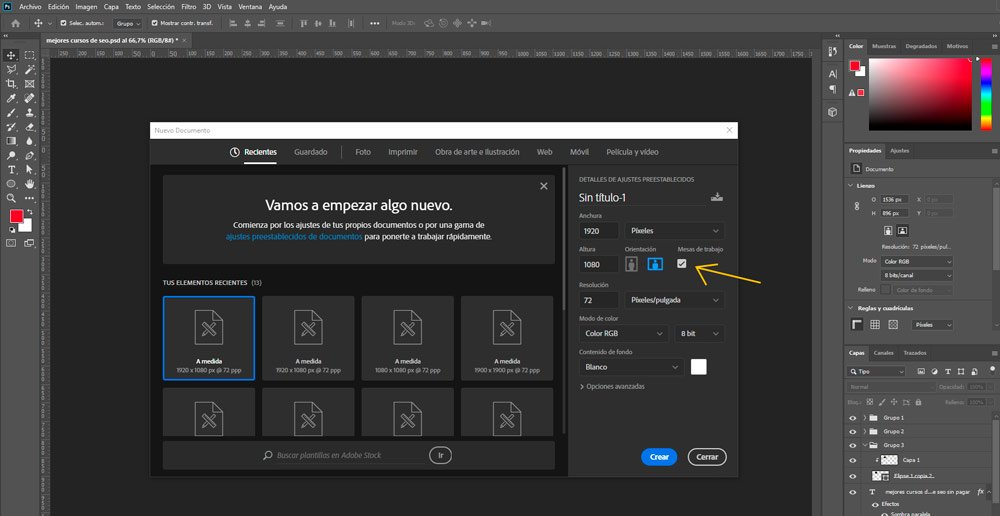
Task: Click the pixel layer filter icon in Capas
Action: (921, 371)
